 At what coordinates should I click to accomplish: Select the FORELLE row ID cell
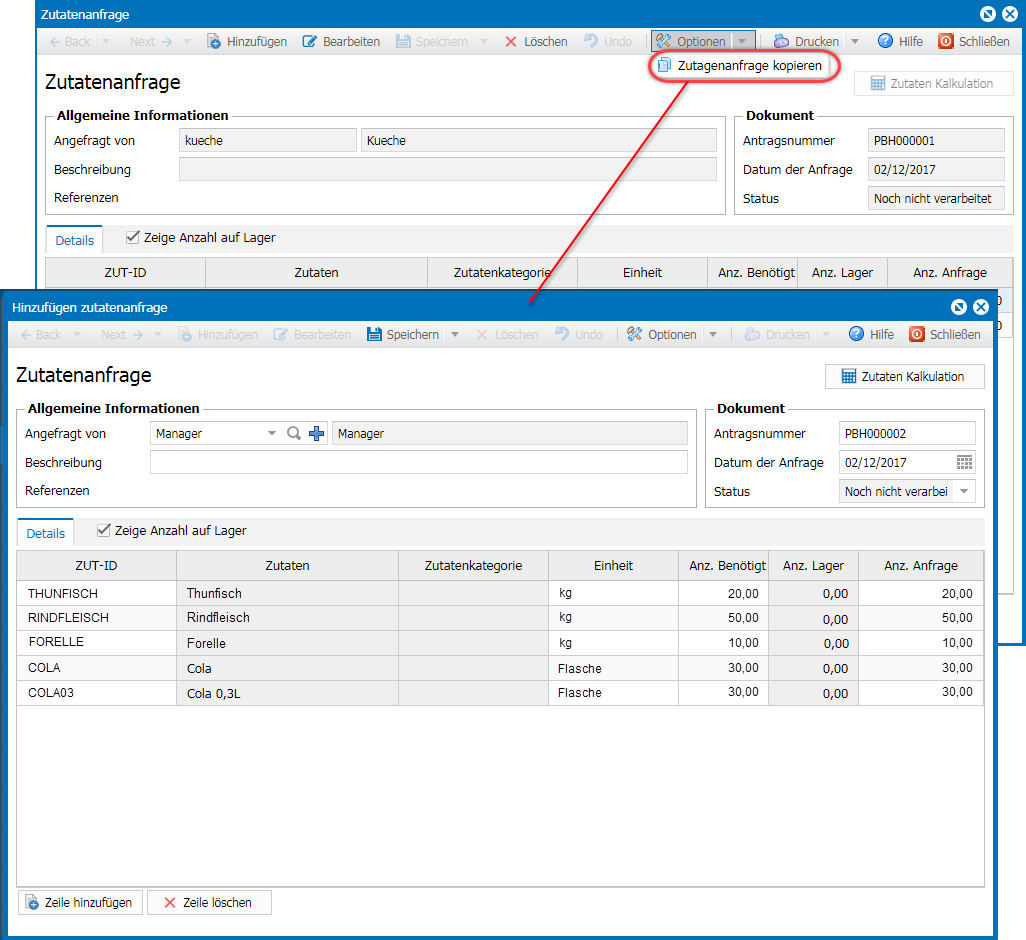[x=96, y=642]
